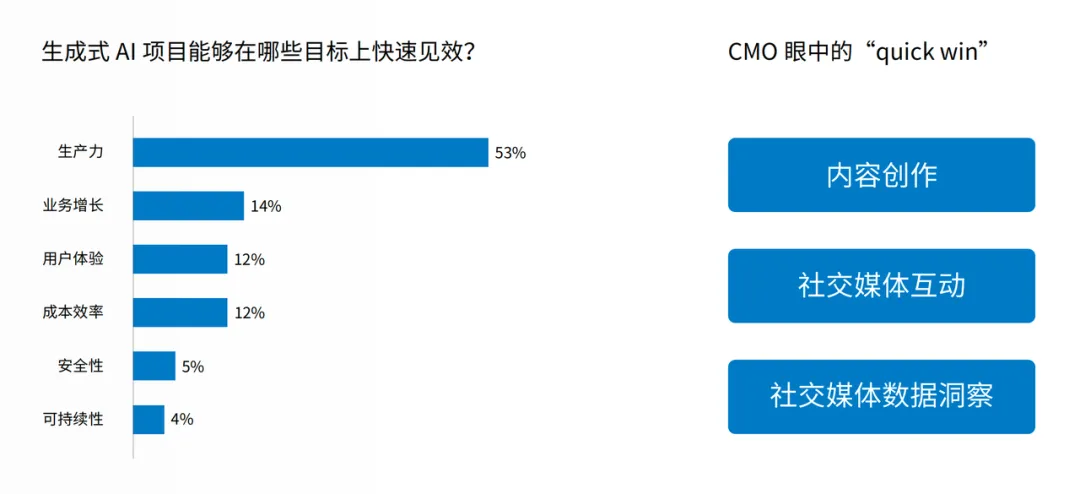This screenshot has height=494, width=1080.
Task: Click the 业务增长 axis label
Action: pyautogui.click(x=73, y=206)
